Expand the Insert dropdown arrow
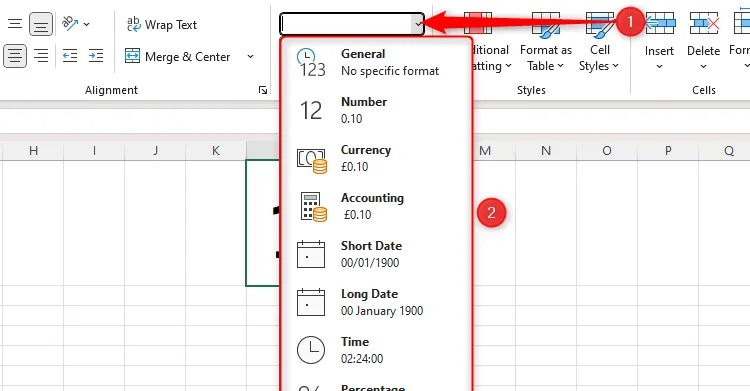750x391 pixels. [659, 66]
